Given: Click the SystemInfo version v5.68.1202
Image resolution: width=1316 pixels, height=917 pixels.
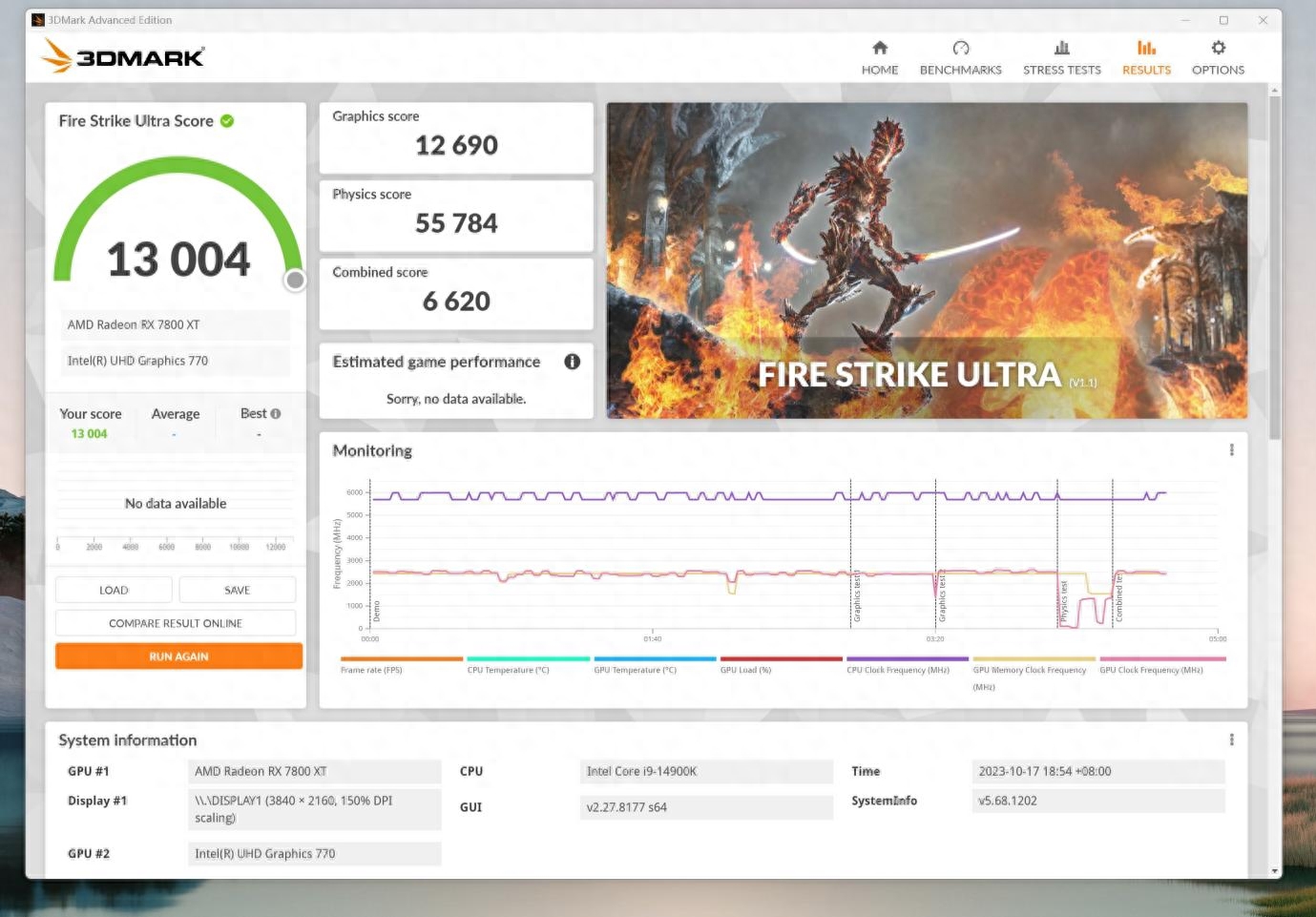Looking at the screenshot, I should 1098,801.
